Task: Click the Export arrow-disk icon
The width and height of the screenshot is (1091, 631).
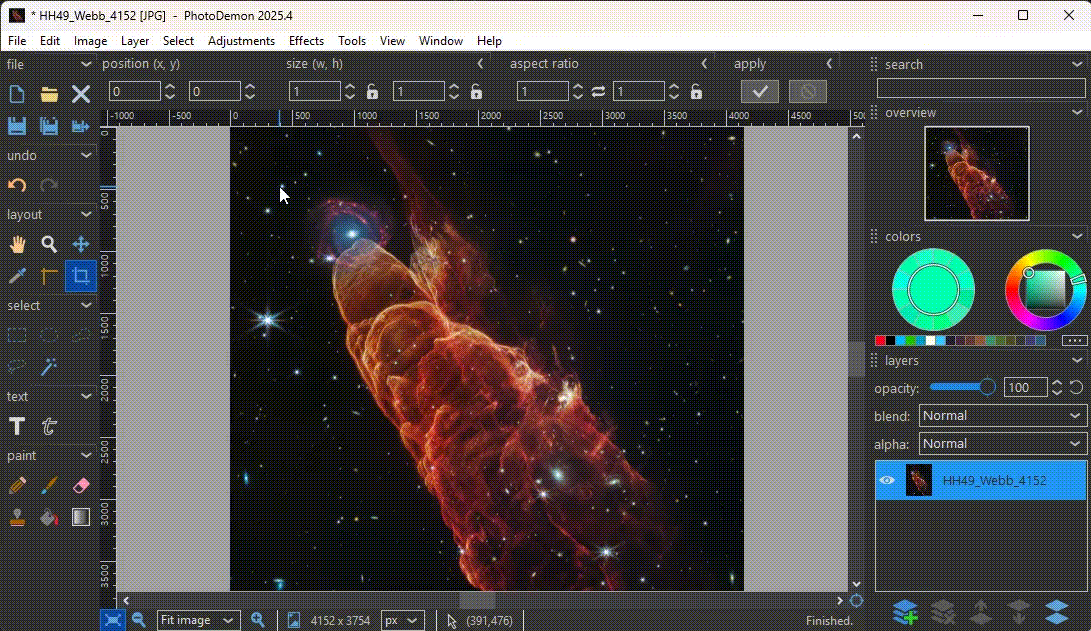Action: (x=81, y=126)
